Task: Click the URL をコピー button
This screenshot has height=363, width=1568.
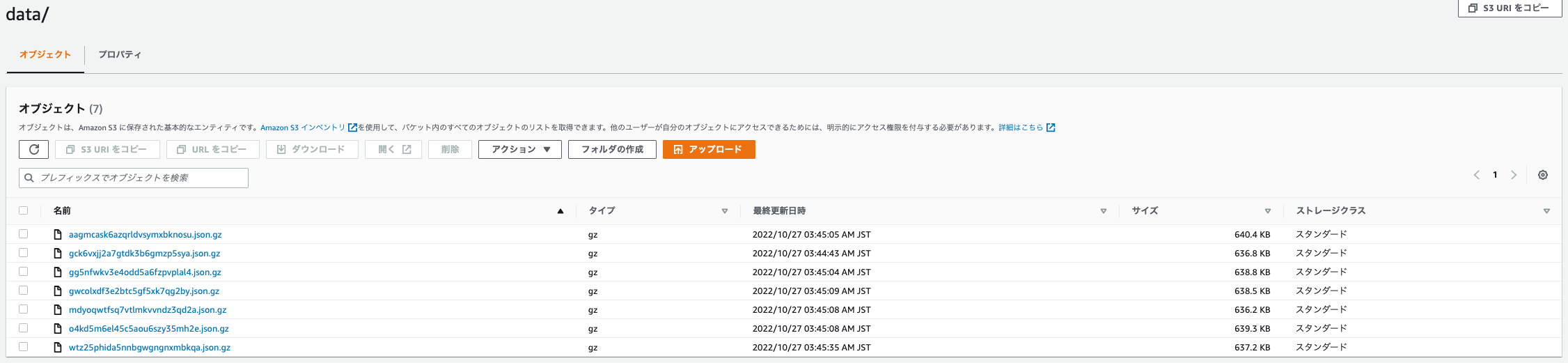Action: coord(212,149)
